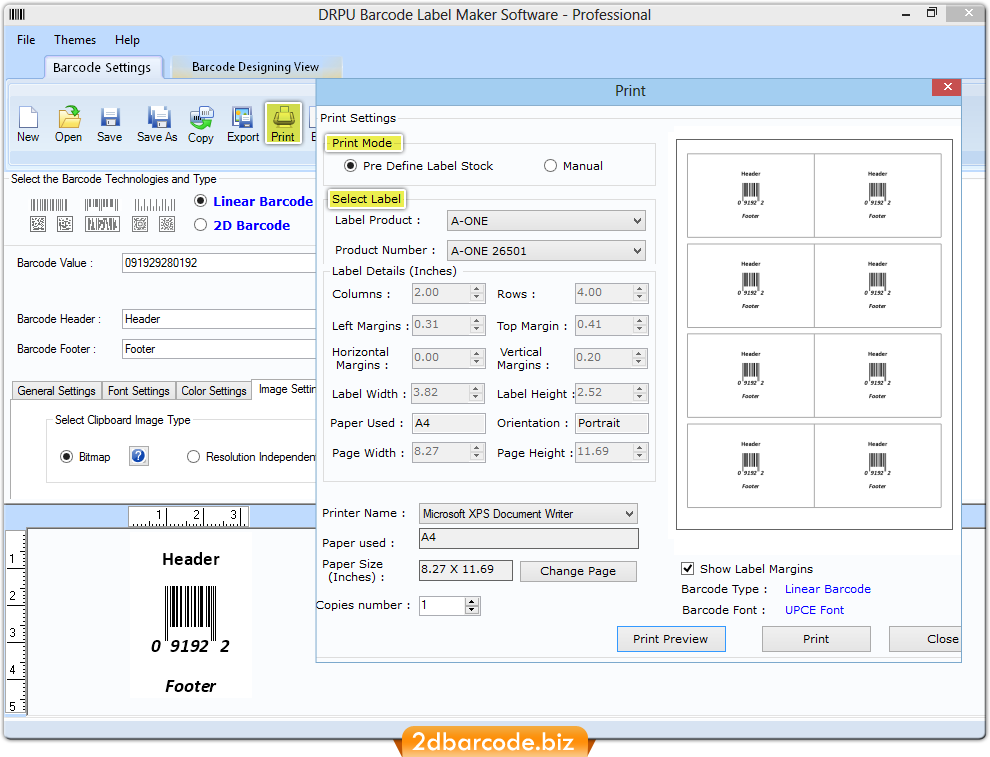Open the Image Settings tab

point(285,390)
